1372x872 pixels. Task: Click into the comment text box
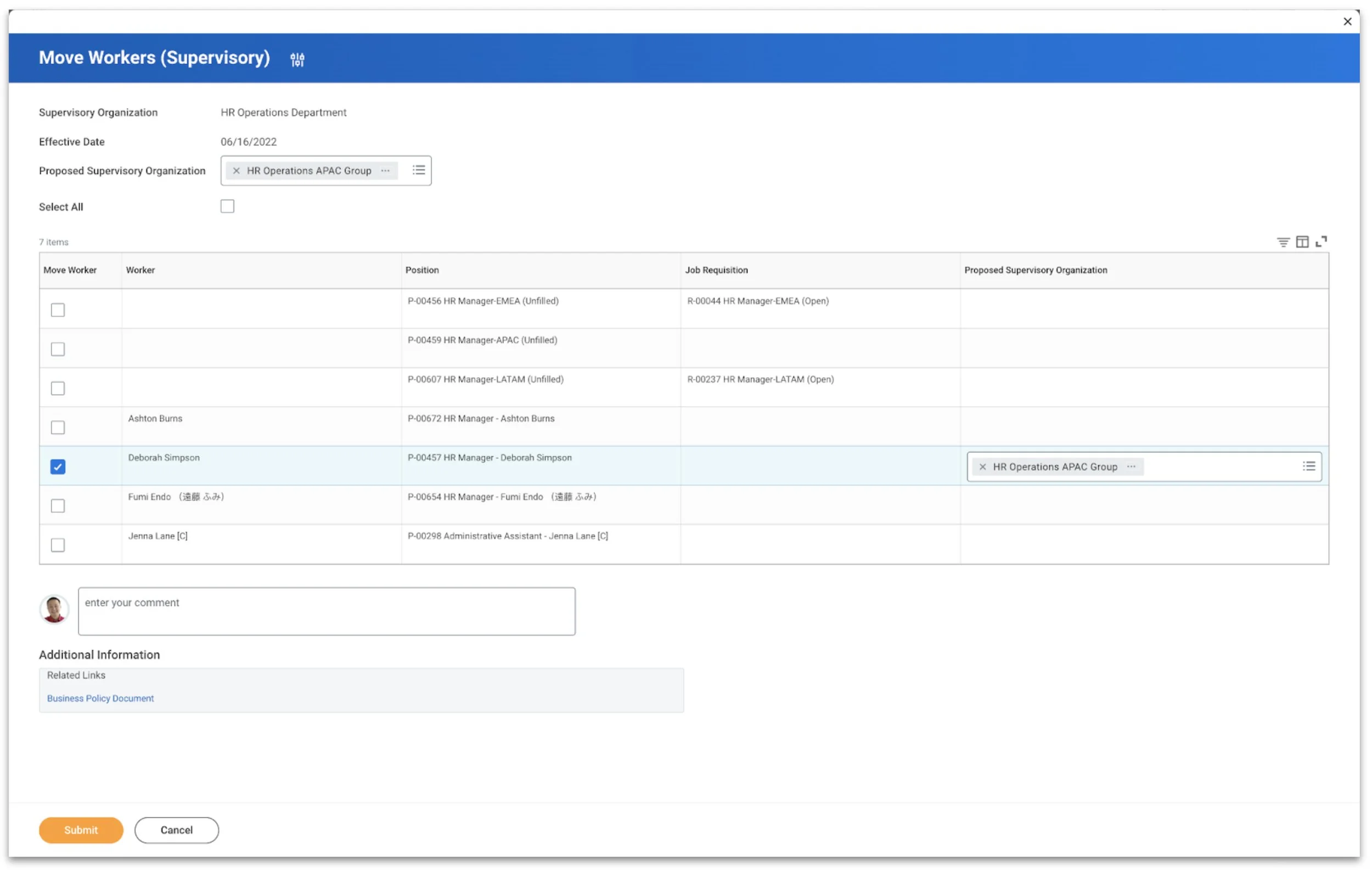(327, 611)
